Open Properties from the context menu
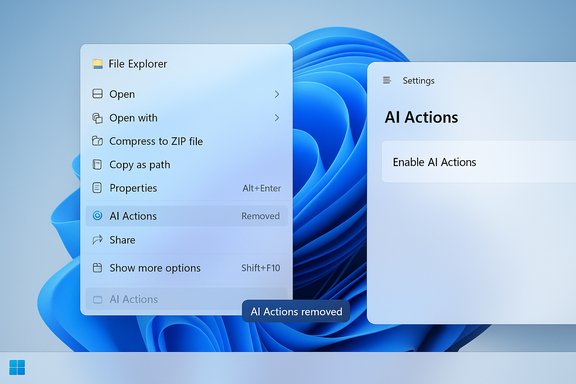Screen dimensions: 576x384 point(187,188)
